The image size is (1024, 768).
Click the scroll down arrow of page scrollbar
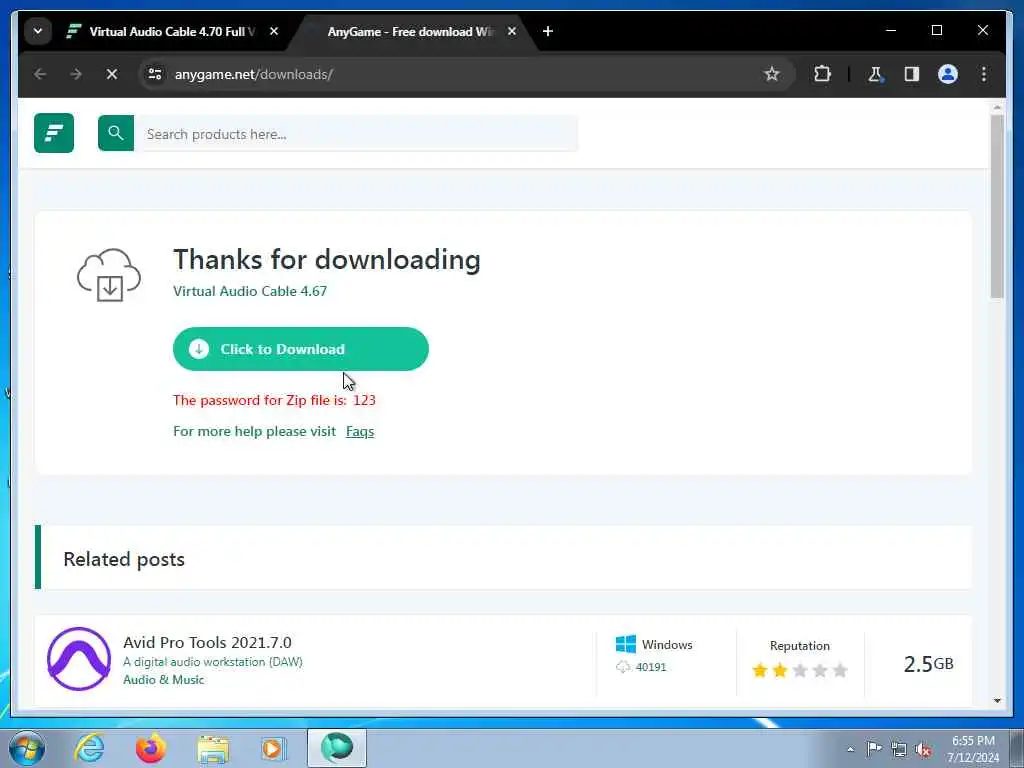pyautogui.click(x=997, y=701)
